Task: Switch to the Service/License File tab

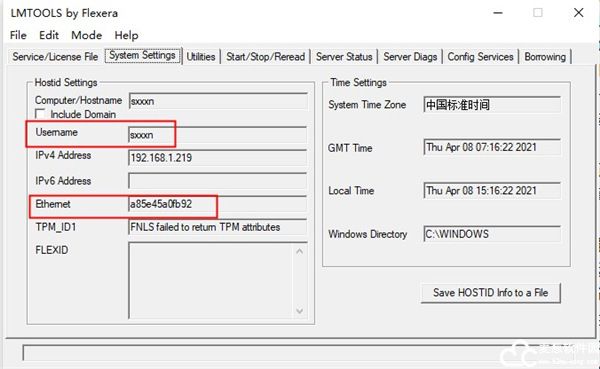Action: click(x=55, y=57)
